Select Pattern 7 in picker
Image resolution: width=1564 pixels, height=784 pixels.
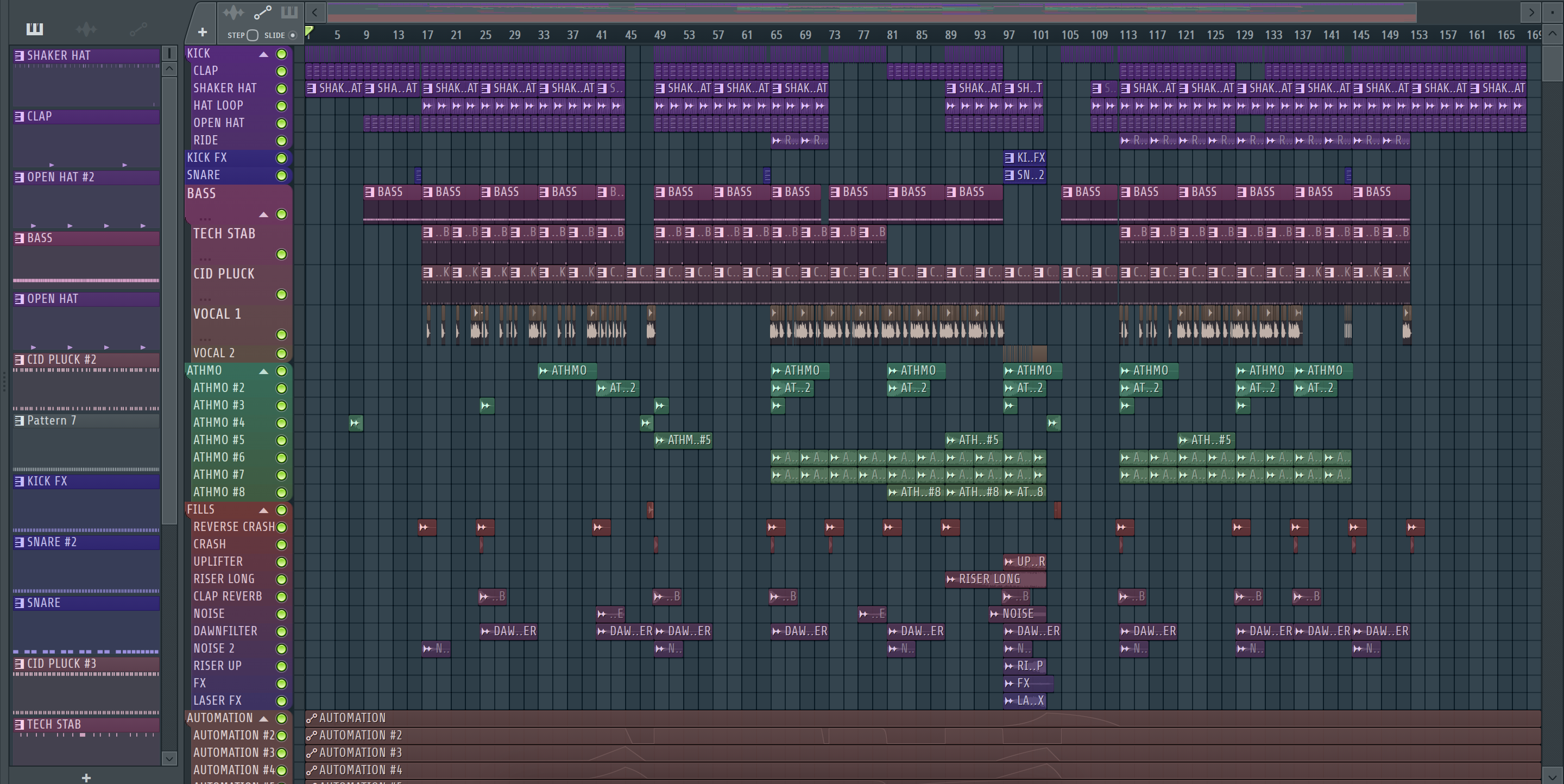coord(86,421)
